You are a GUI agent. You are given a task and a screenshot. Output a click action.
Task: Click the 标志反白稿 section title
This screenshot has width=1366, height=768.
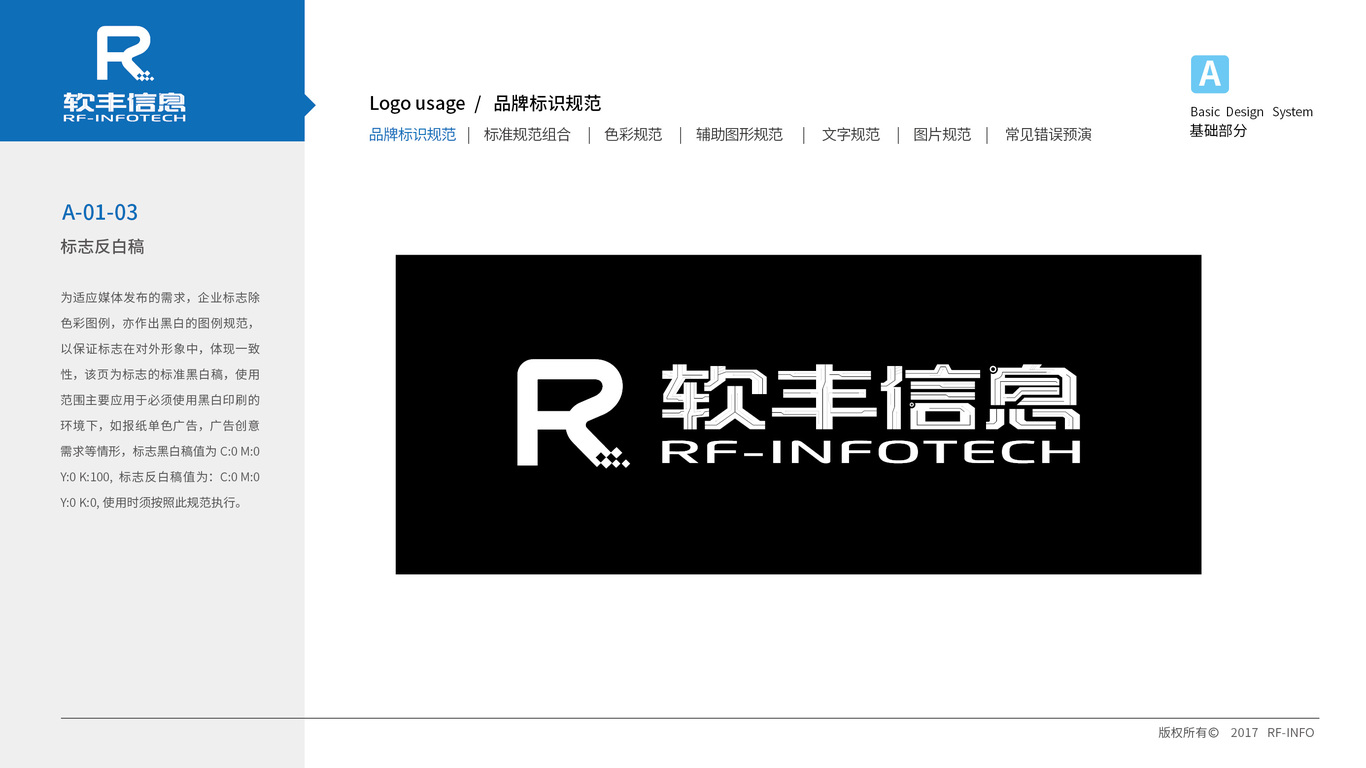click(x=102, y=247)
